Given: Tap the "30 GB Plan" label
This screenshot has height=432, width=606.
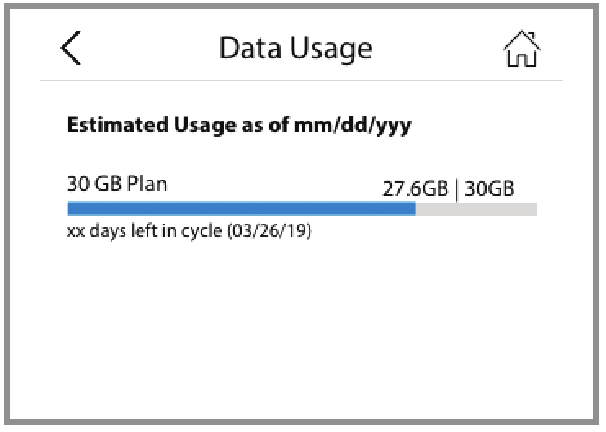Looking at the screenshot, I should coord(117,183).
